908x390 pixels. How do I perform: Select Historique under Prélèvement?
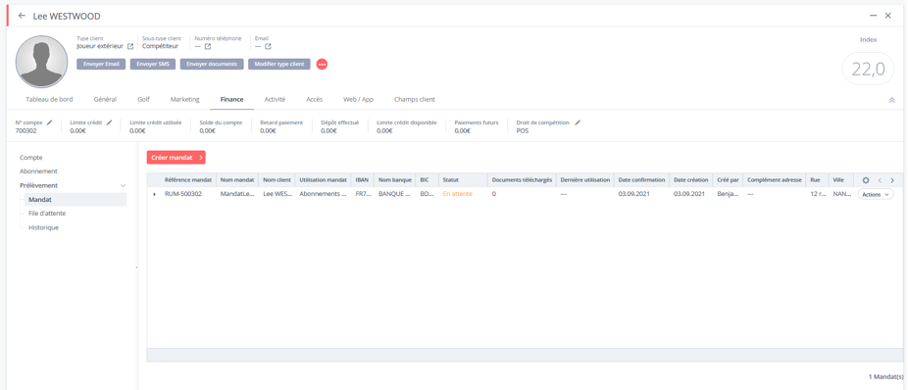pyautogui.click(x=43, y=228)
